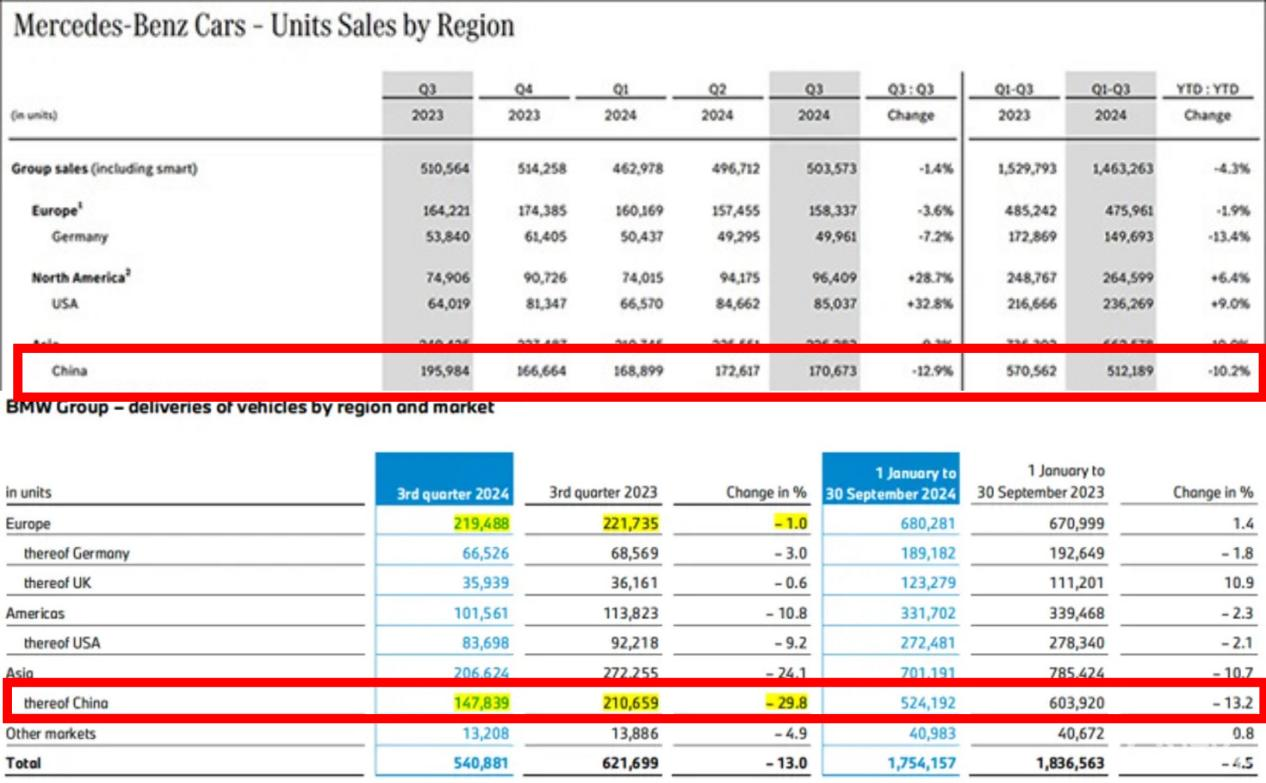1266x783 pixels.
Task: Click Mercedes Group sales value 510,564
Action: 445,169
